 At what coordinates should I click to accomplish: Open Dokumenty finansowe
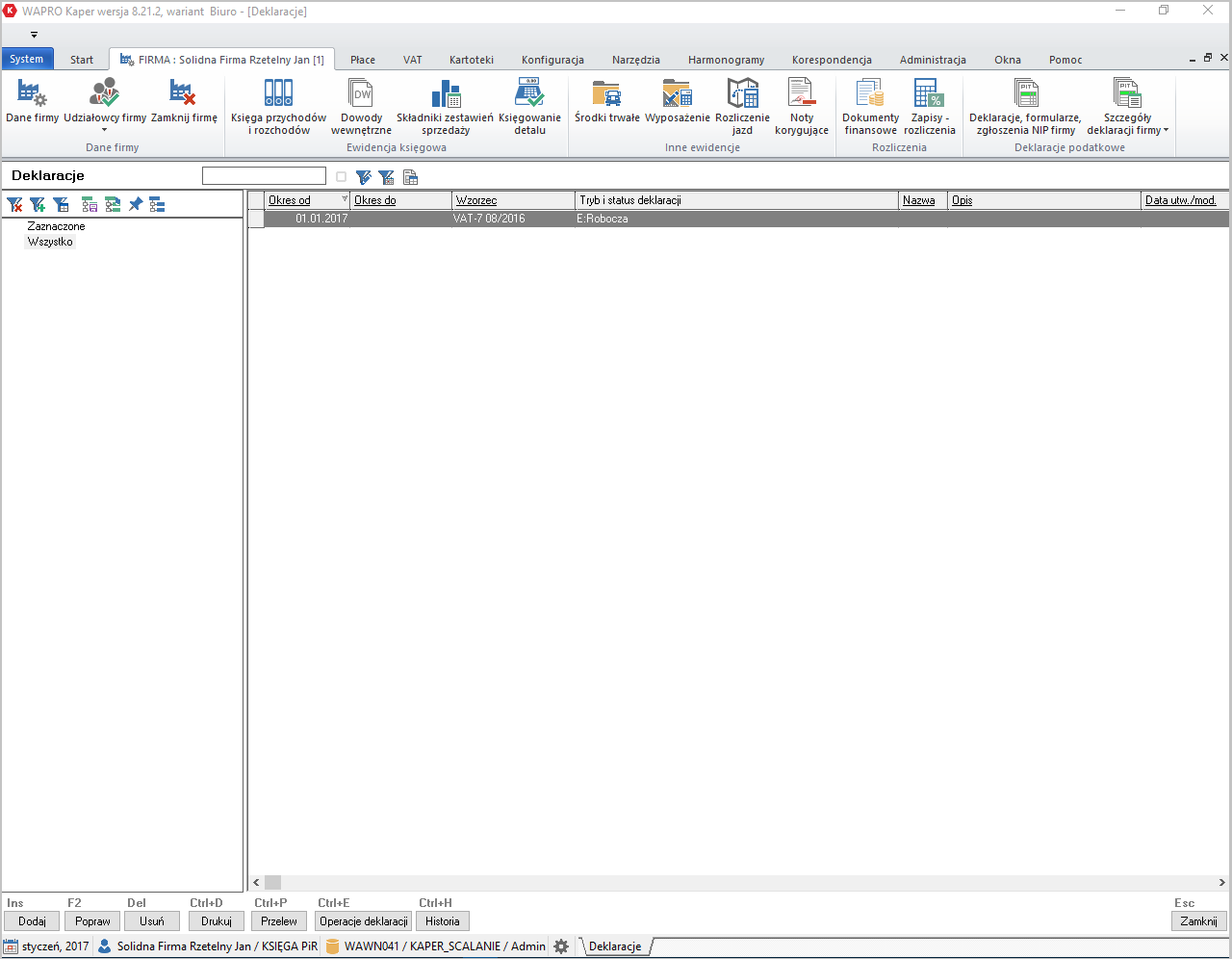click(x=870, y=106)
